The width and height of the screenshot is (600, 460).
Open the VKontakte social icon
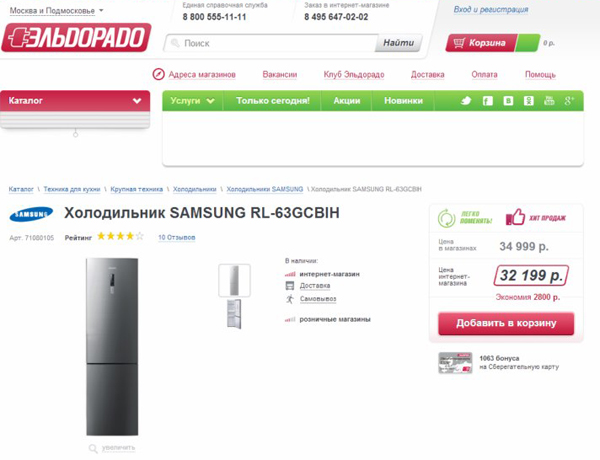pyautogui.click(x=508, y=101)
